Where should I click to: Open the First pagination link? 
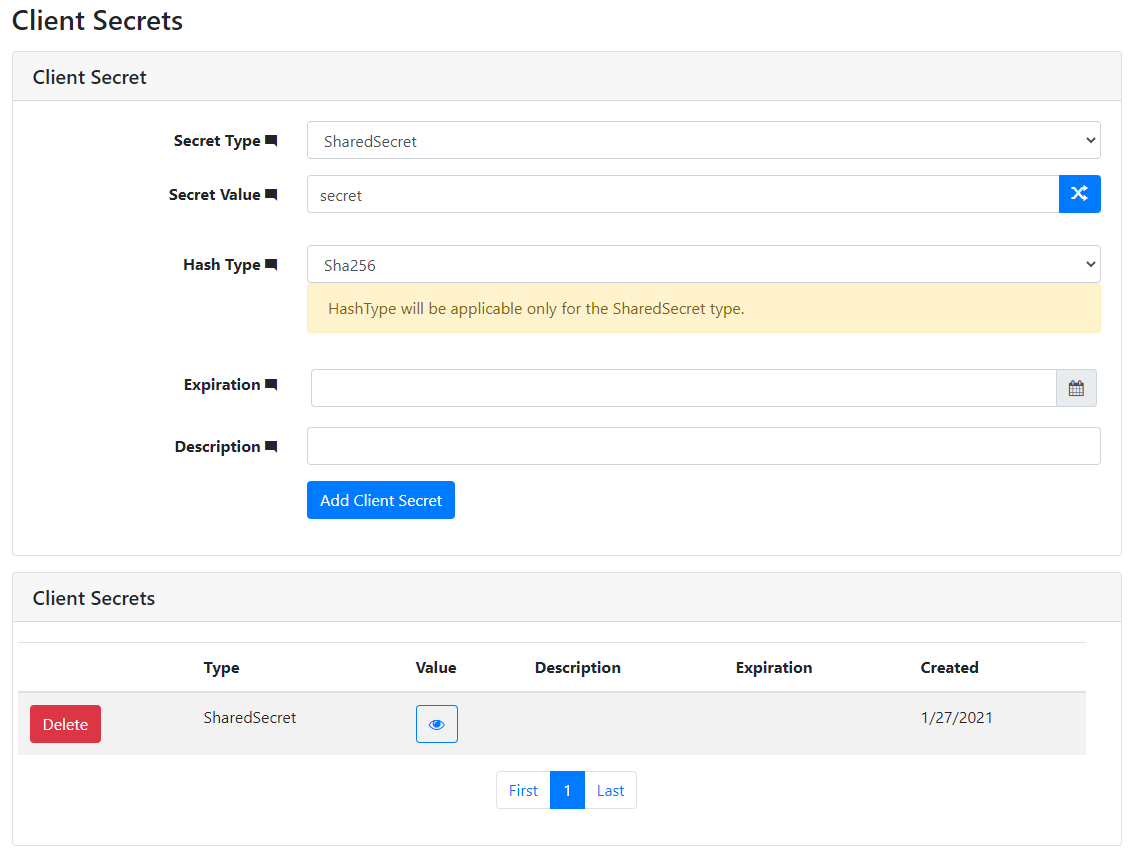522,790
